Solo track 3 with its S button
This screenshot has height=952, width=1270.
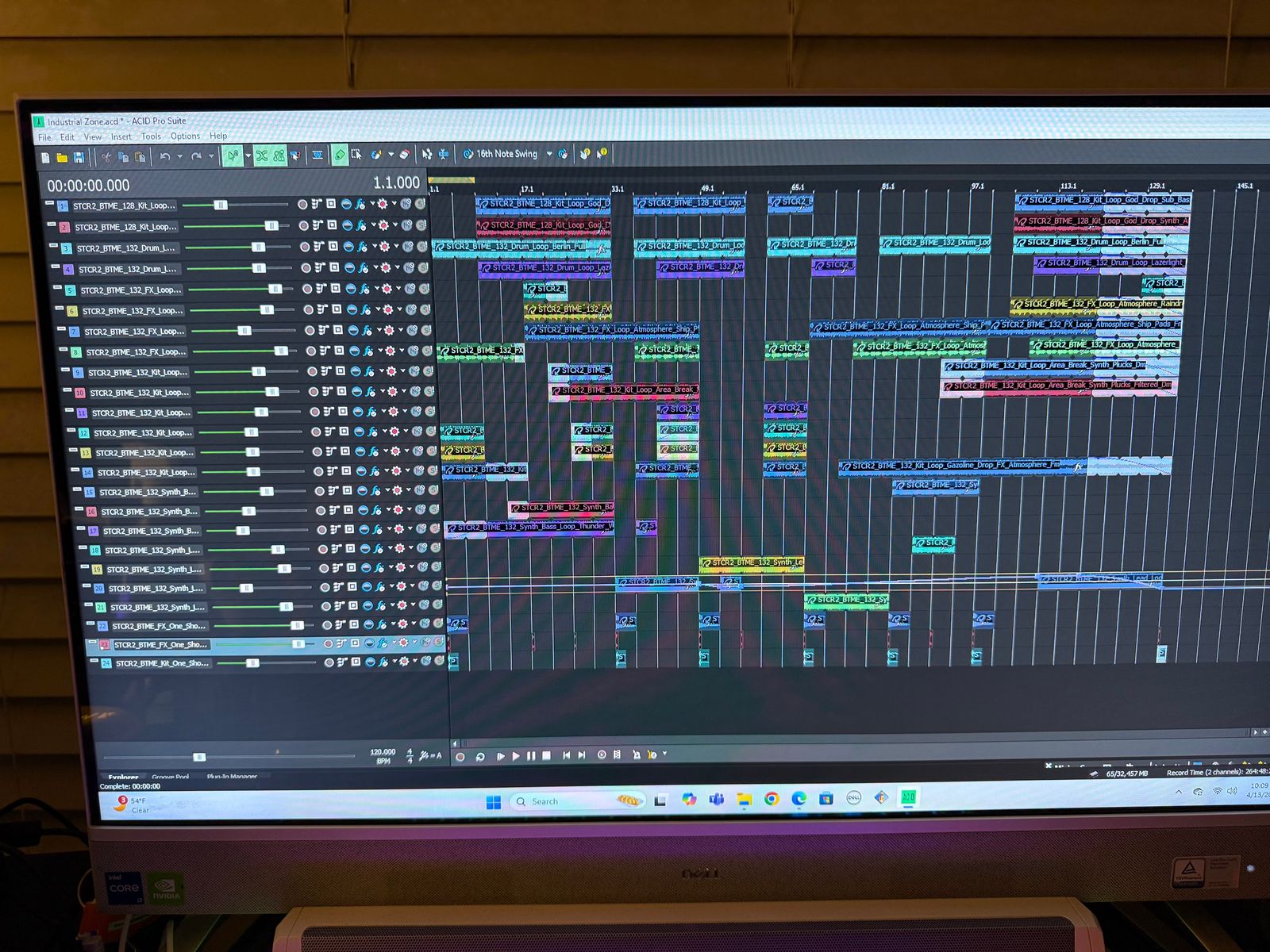click(422, 247)
